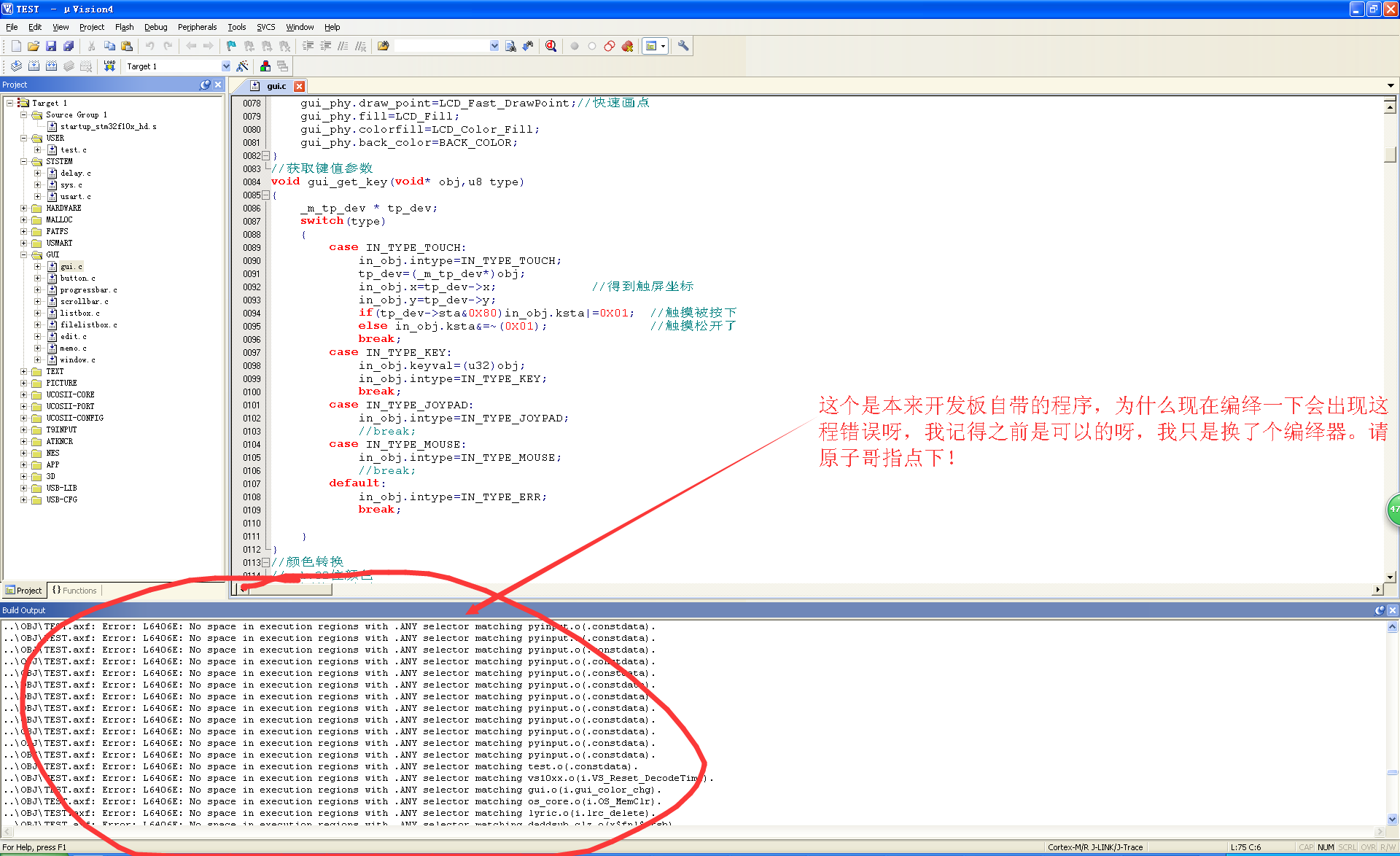Image resolution: width=1400 pixels, height=856 pixels.
Task: Close the Project panel
Action: coord(218,85)
